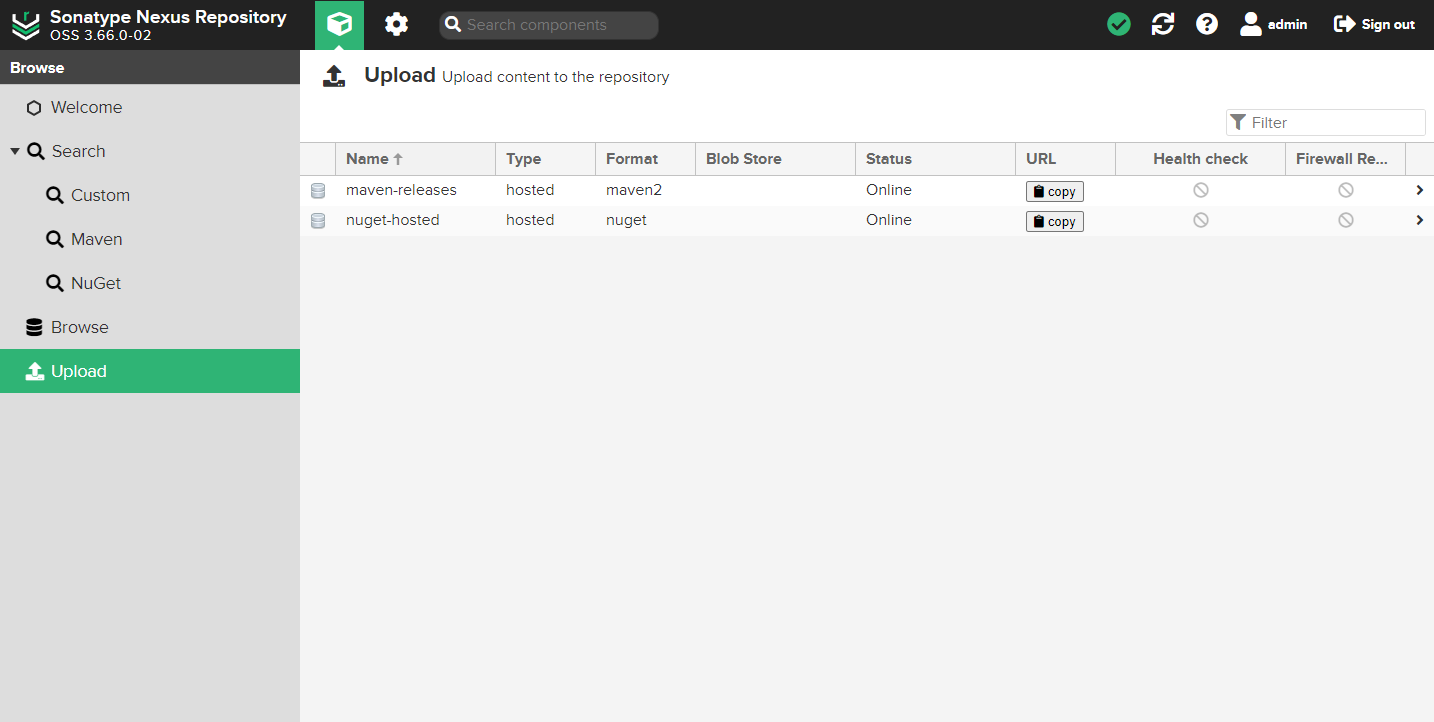The height and width of the screenshot is (722, 1434).
Task: Open the Help question mark icon
Action: pos(1207,24)
